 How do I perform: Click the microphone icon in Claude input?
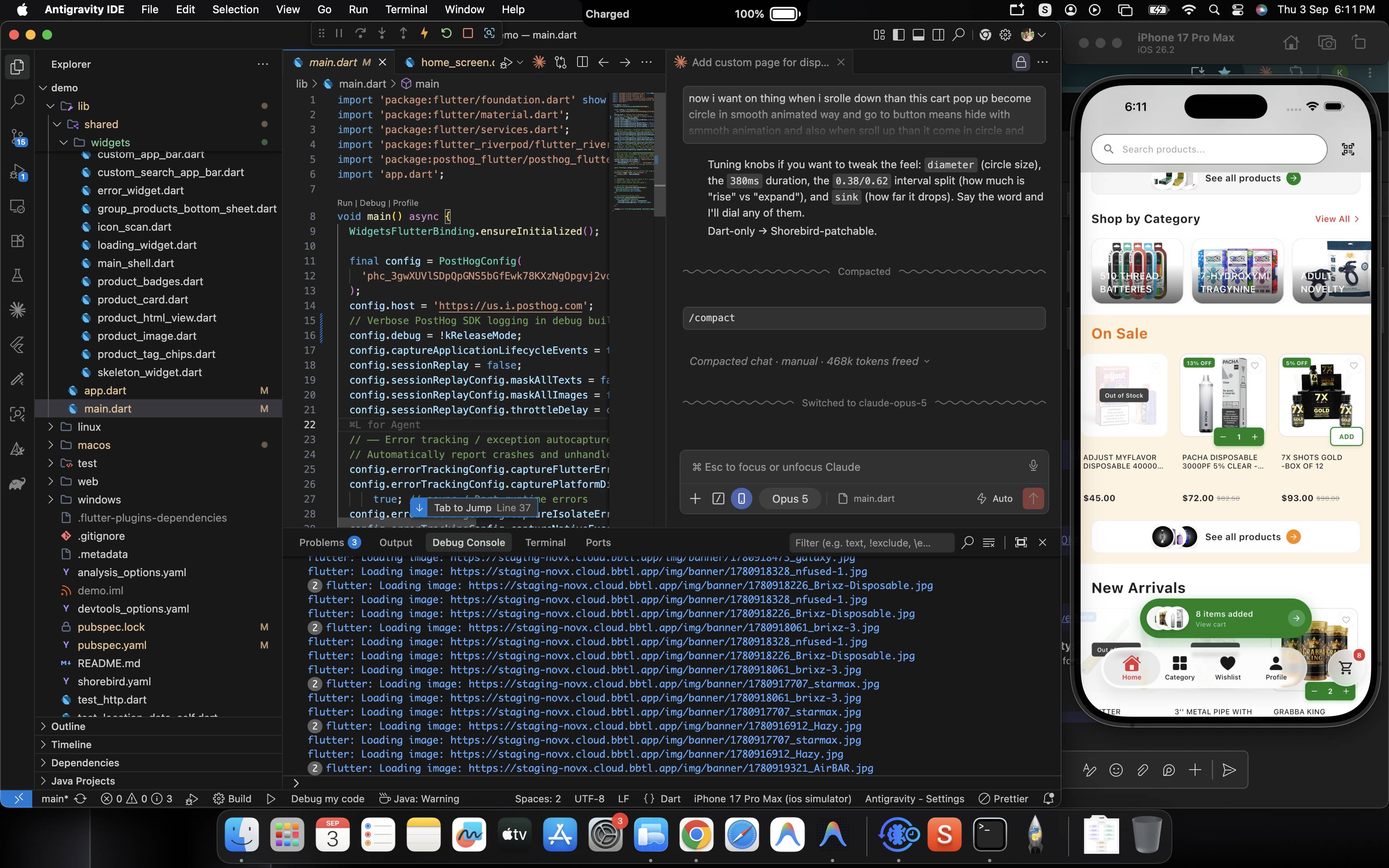point(1033,465)
